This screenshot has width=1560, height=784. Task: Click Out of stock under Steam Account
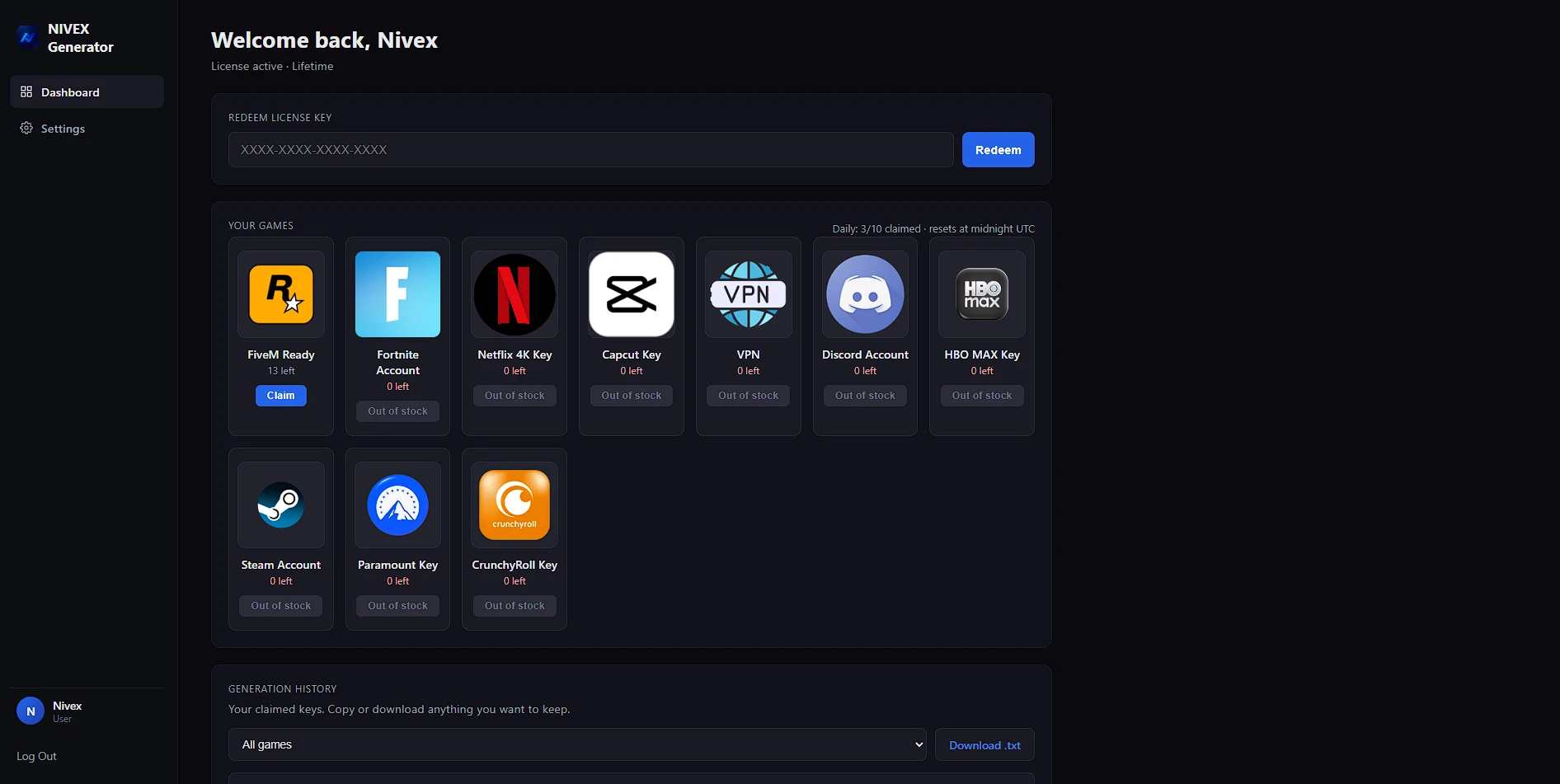[281, 606]
